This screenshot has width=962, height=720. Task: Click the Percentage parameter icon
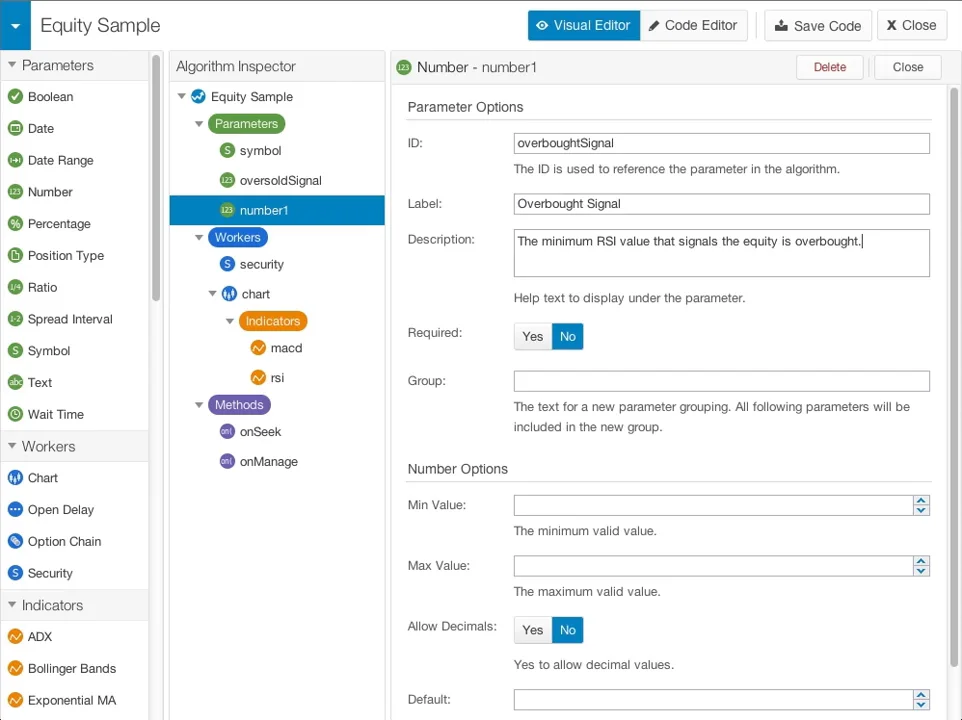click(x=15, y=224)
